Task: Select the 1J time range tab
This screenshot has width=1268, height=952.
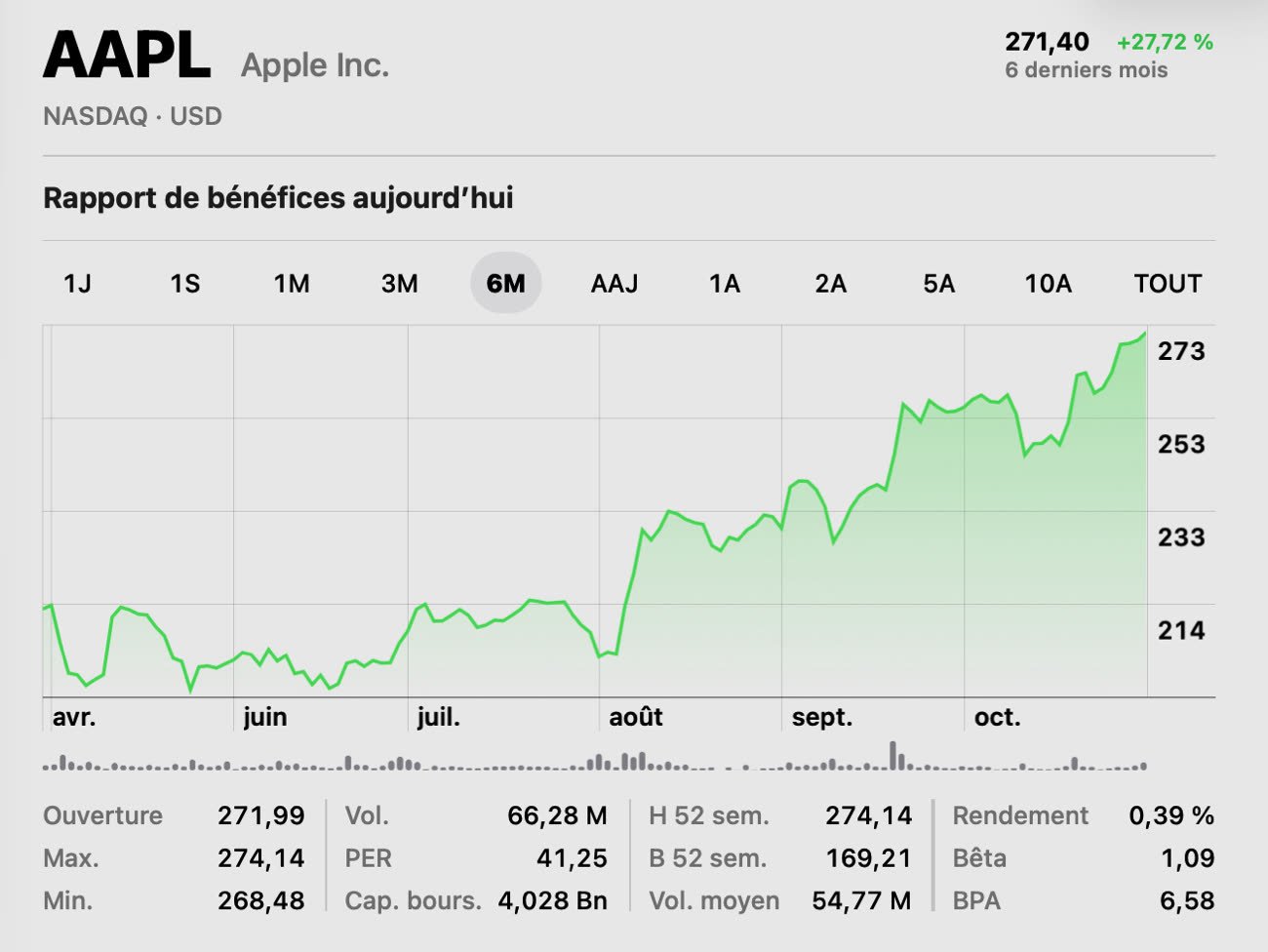Action: [77, 284]
